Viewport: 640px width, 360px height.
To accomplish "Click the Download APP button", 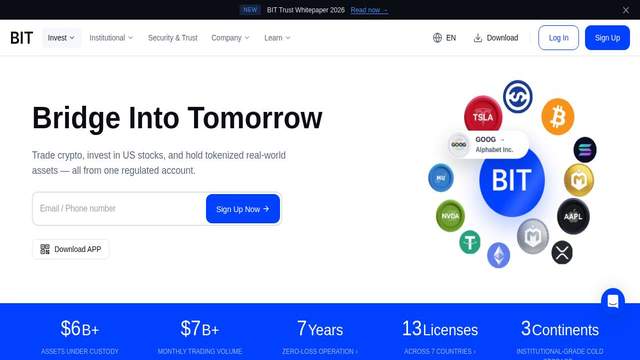I will [x=71, y=249].
